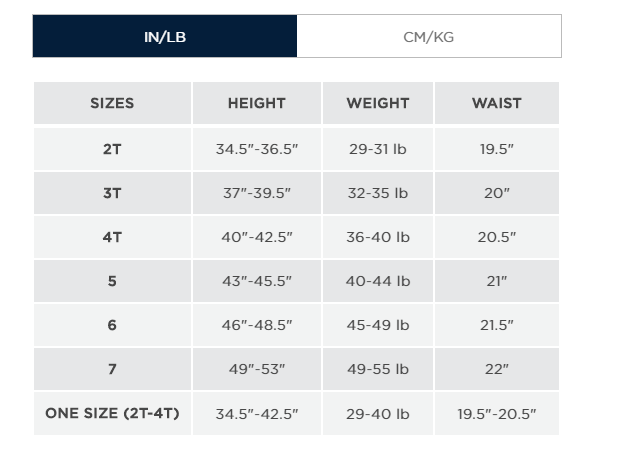Select the ONE SIZE (2T-4T) row label

[112, 413]
